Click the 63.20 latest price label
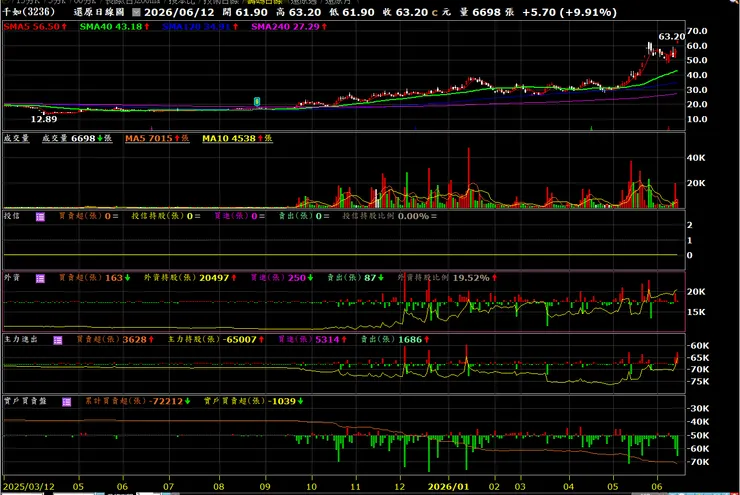This screenshot has width=740, height=495. click(671, 37)
